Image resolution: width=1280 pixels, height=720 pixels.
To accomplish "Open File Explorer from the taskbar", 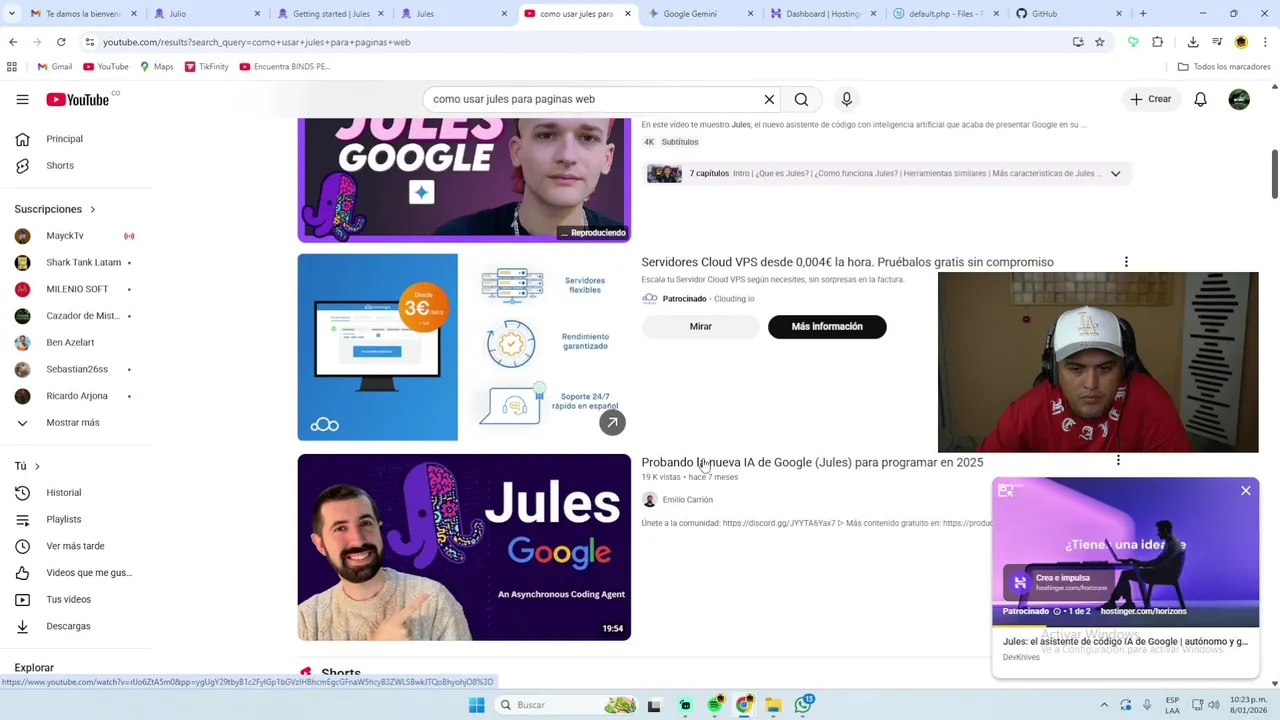I will click(x=773, y=705).
